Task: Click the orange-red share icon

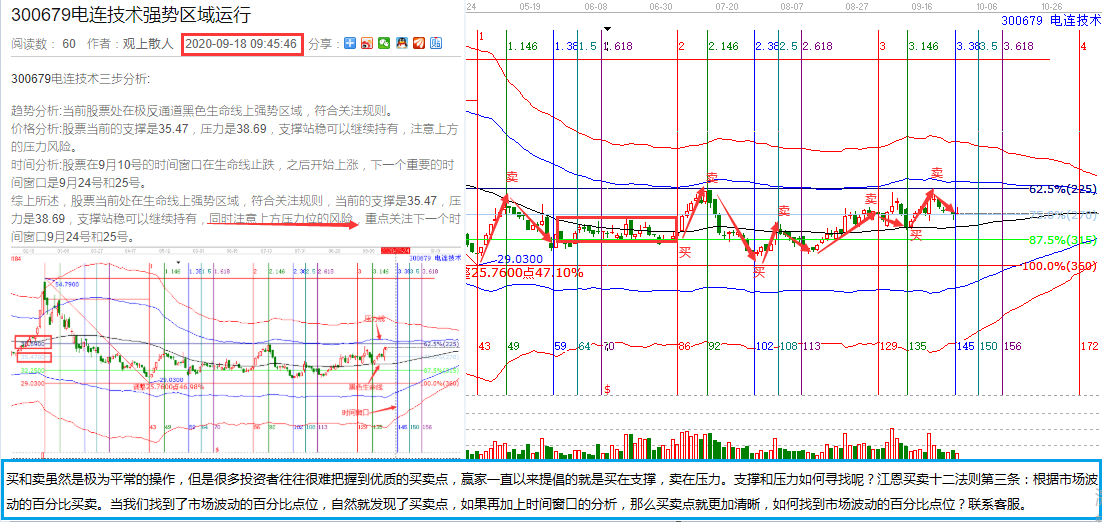Action: point(419,44)
